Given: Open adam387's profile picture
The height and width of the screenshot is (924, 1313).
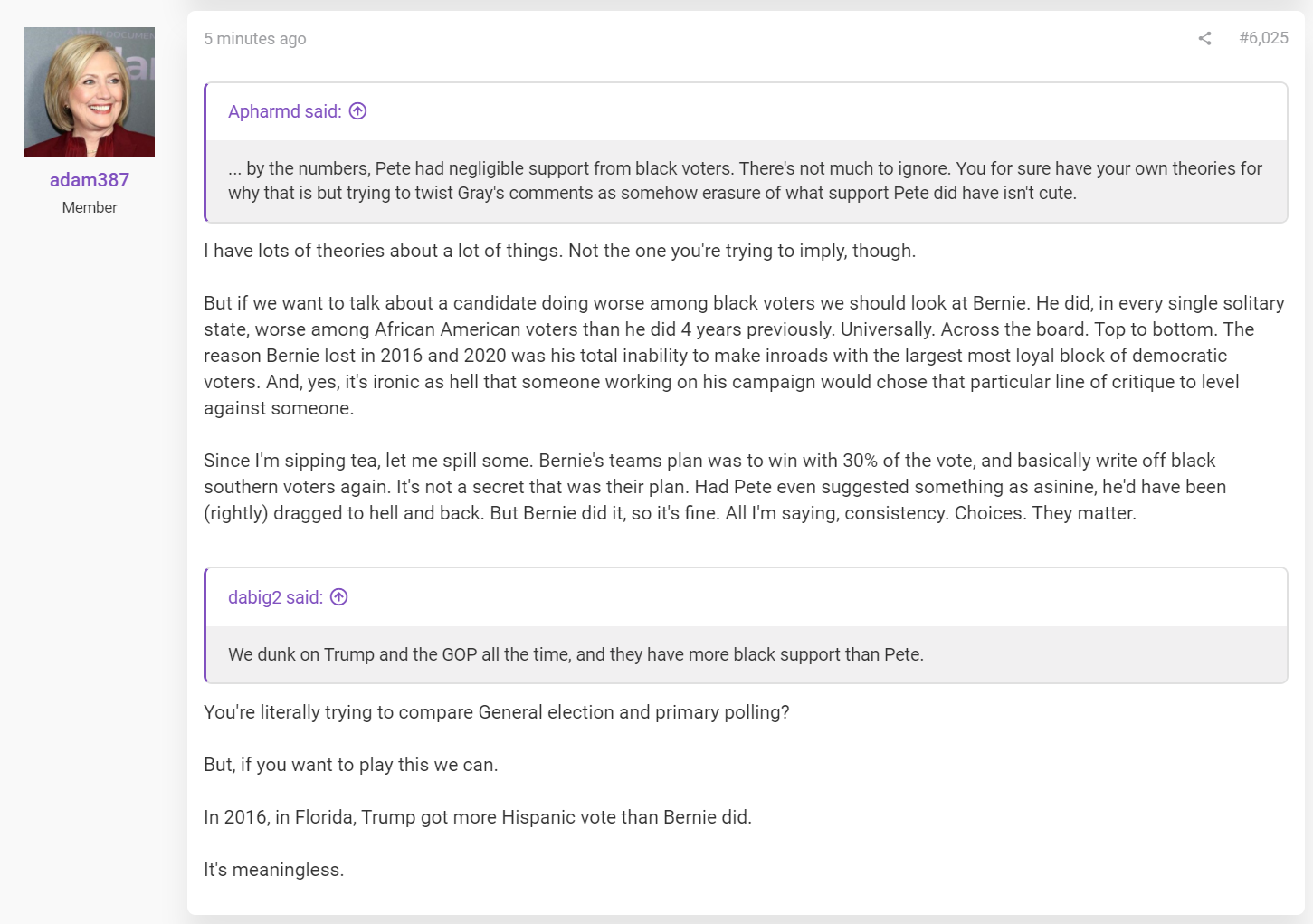Looking at the screenshot, I should (x=90, y=92).
